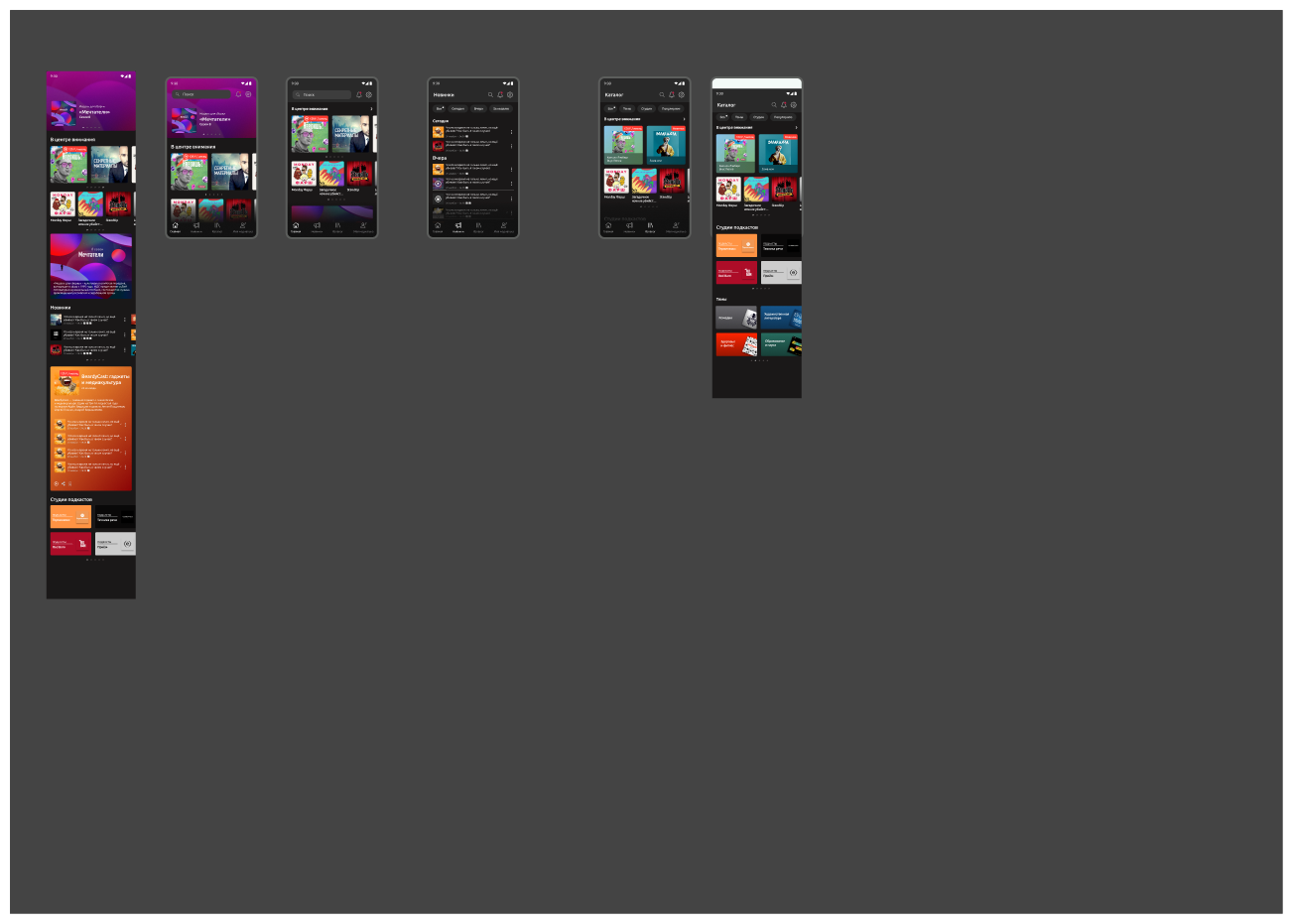Select the Сегодня filter chip on Новинки screen
This screenshot has height=924, width=1293.
pos(457,108)
